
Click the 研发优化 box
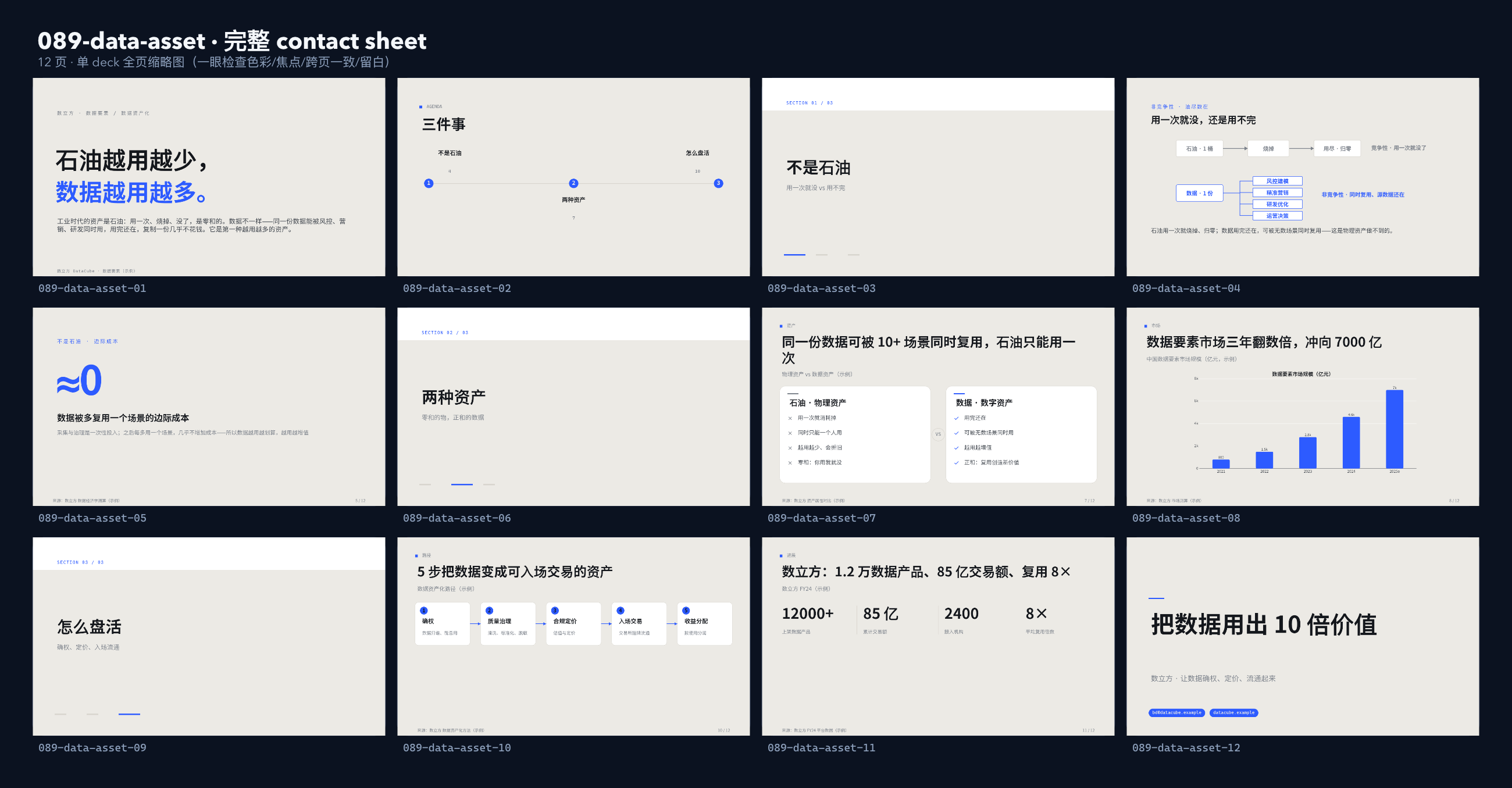click(1277, 204)
